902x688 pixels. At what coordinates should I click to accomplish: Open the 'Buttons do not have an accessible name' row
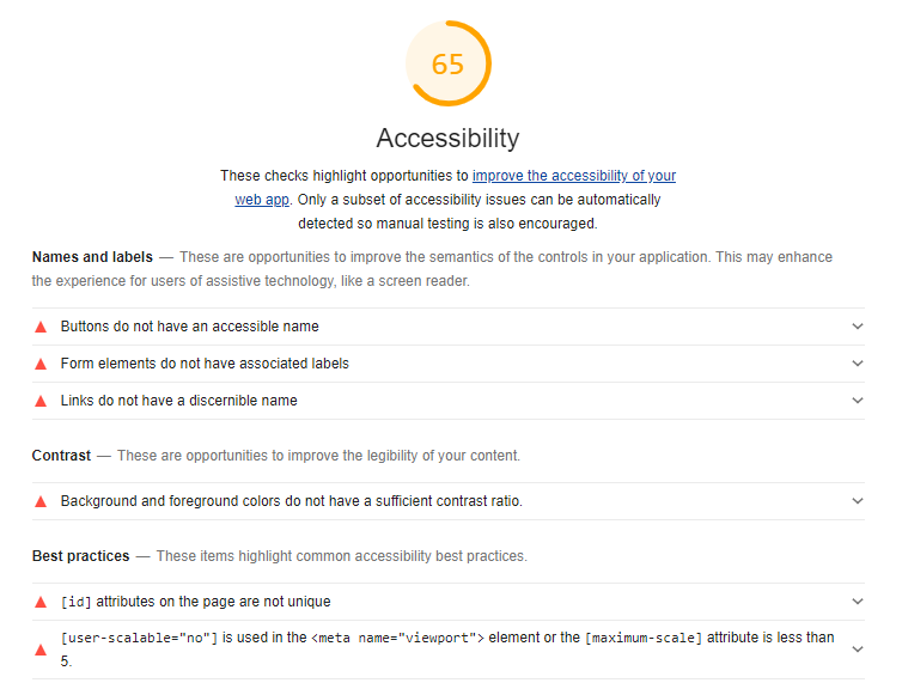pos(448,327)
